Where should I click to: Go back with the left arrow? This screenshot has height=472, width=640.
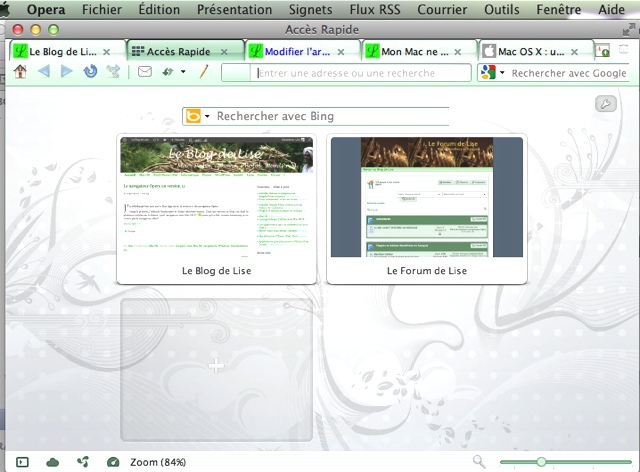[43, 72]
